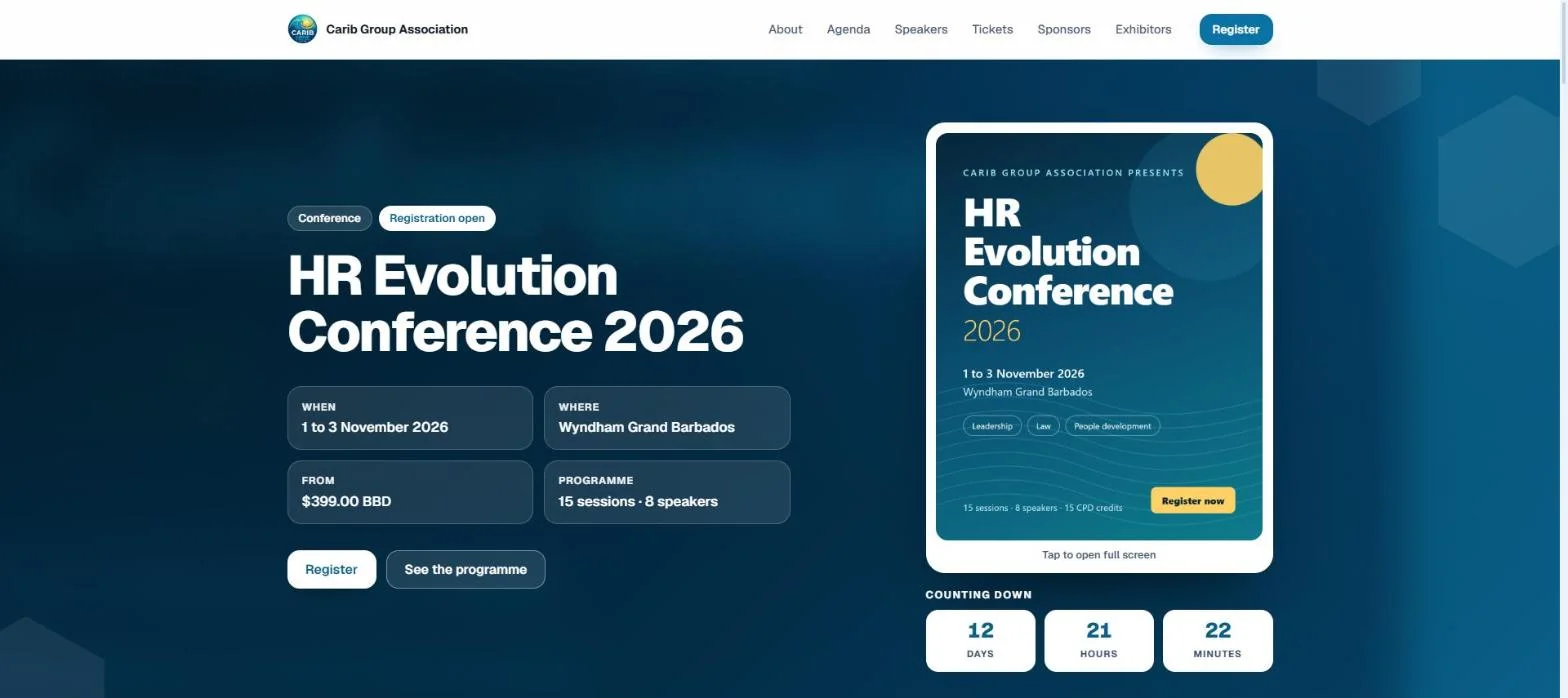Click the Conference badge above the title

[329, 218]
